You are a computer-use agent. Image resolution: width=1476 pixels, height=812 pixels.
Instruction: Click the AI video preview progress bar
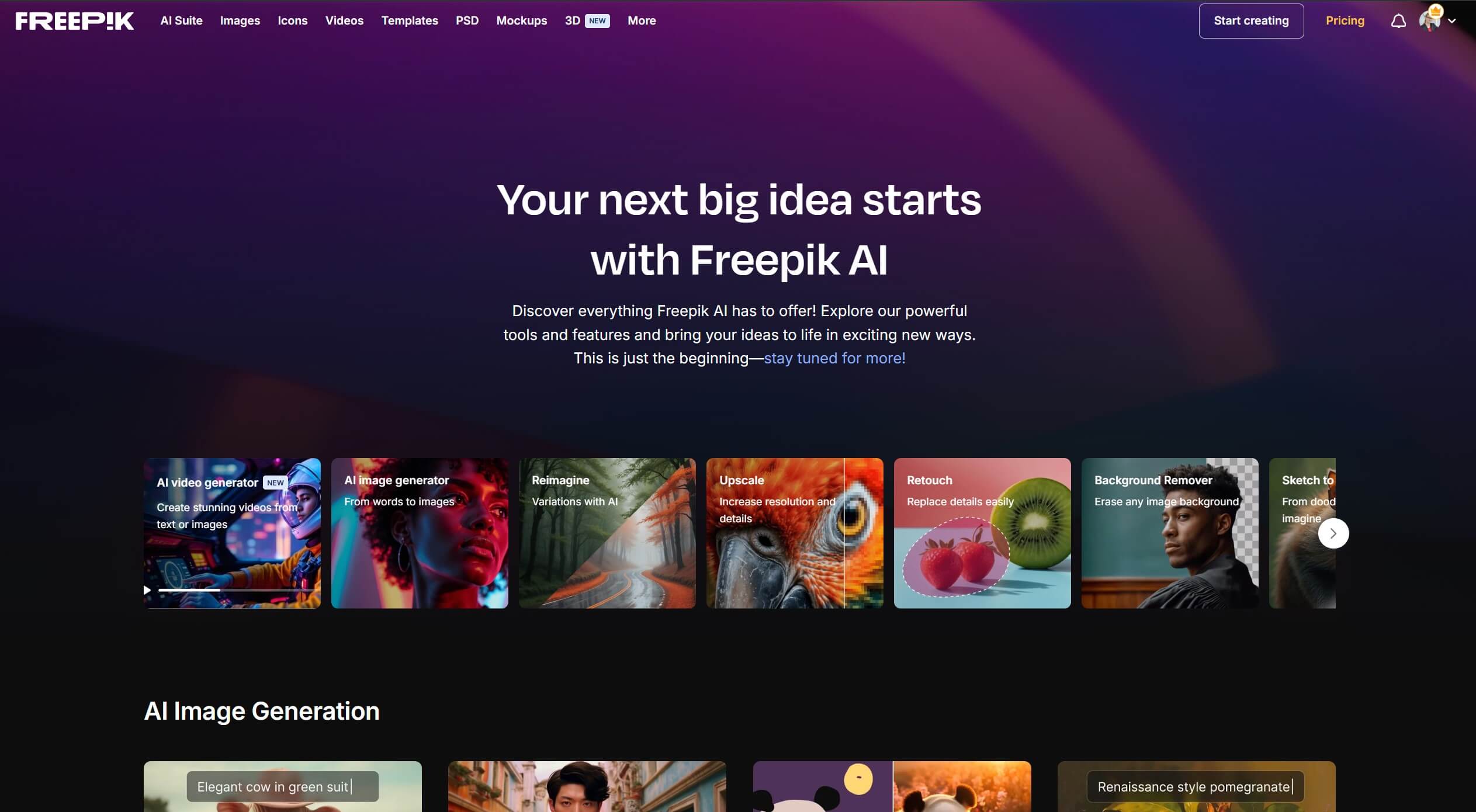click(237, 590)
